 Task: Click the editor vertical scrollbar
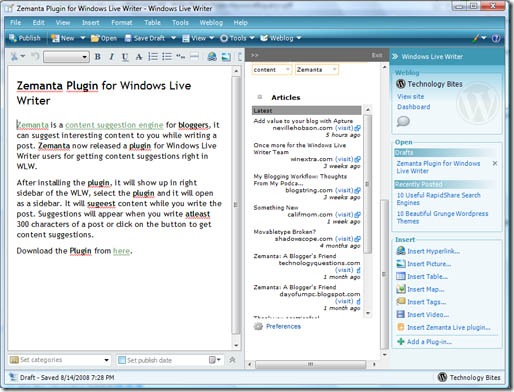pos(236,205)
